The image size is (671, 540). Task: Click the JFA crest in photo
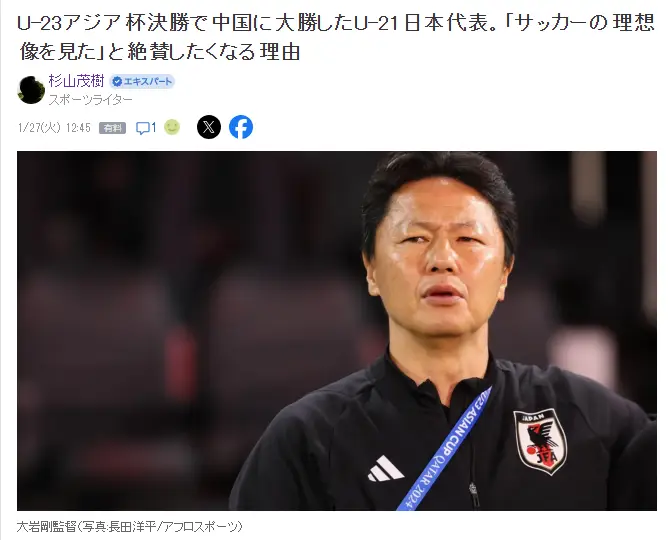tap(540, 441)
